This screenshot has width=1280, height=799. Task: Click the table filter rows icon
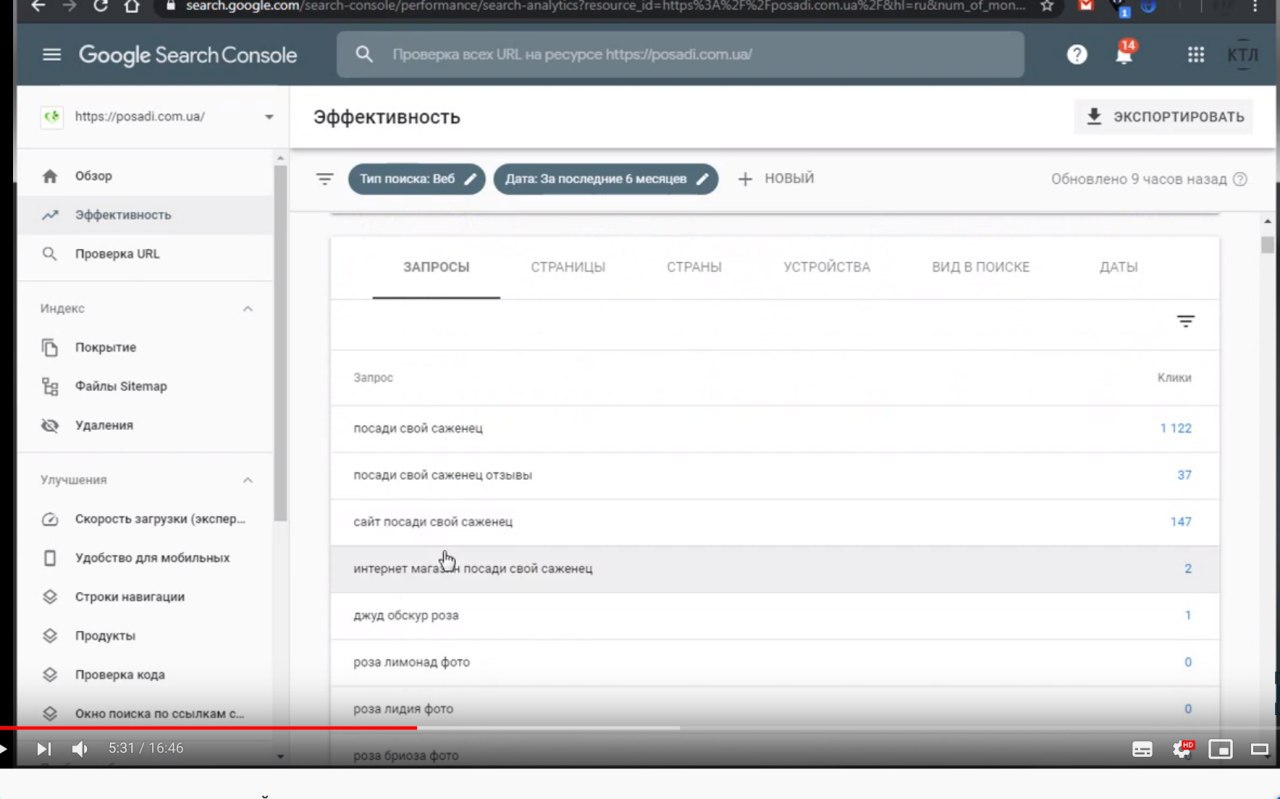click(x=1185, y=321)
